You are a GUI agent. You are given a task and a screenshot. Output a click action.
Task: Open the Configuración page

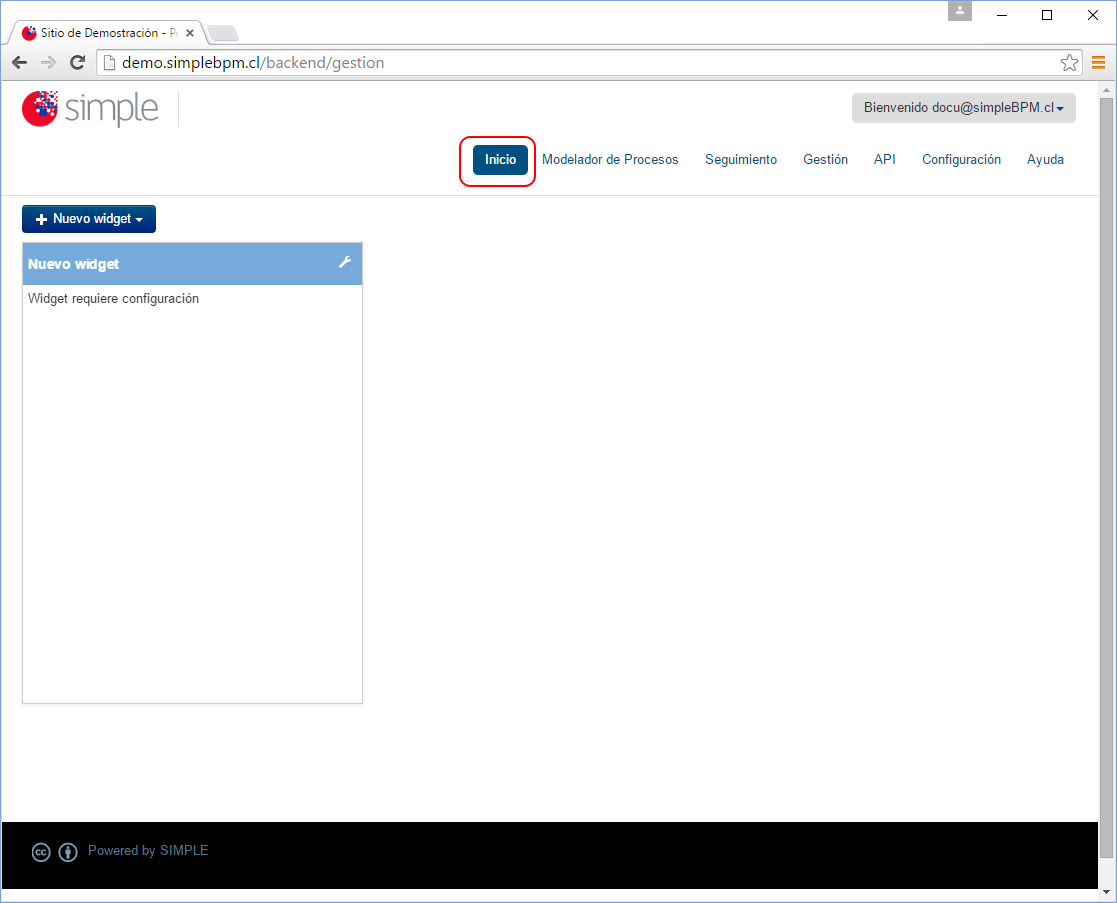pyautogui.click(x=961, y=159)
